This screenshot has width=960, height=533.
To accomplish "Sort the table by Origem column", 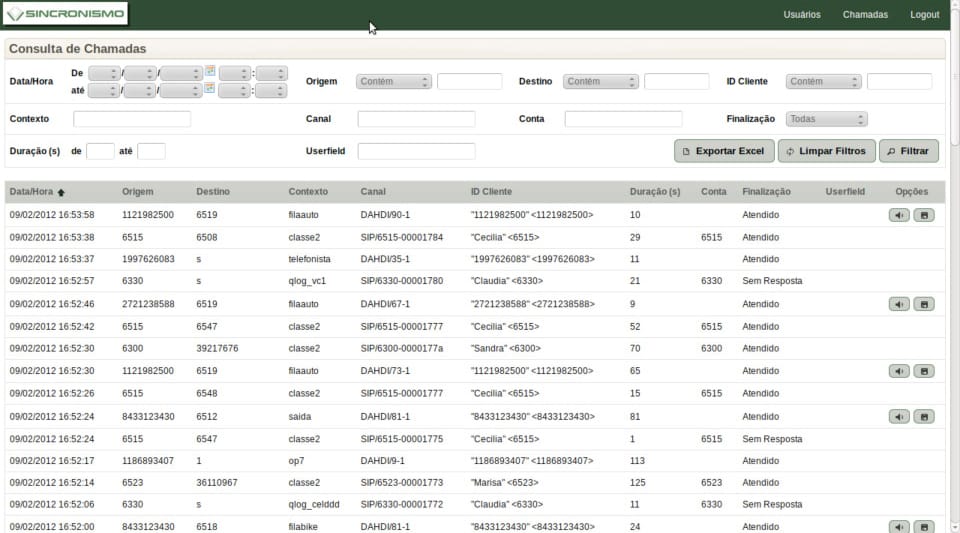I will 137,192.
